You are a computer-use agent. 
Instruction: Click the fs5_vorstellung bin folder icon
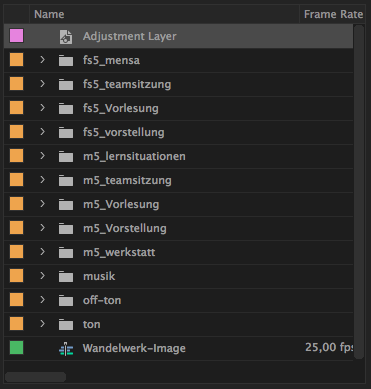click(x=66, y=133)
